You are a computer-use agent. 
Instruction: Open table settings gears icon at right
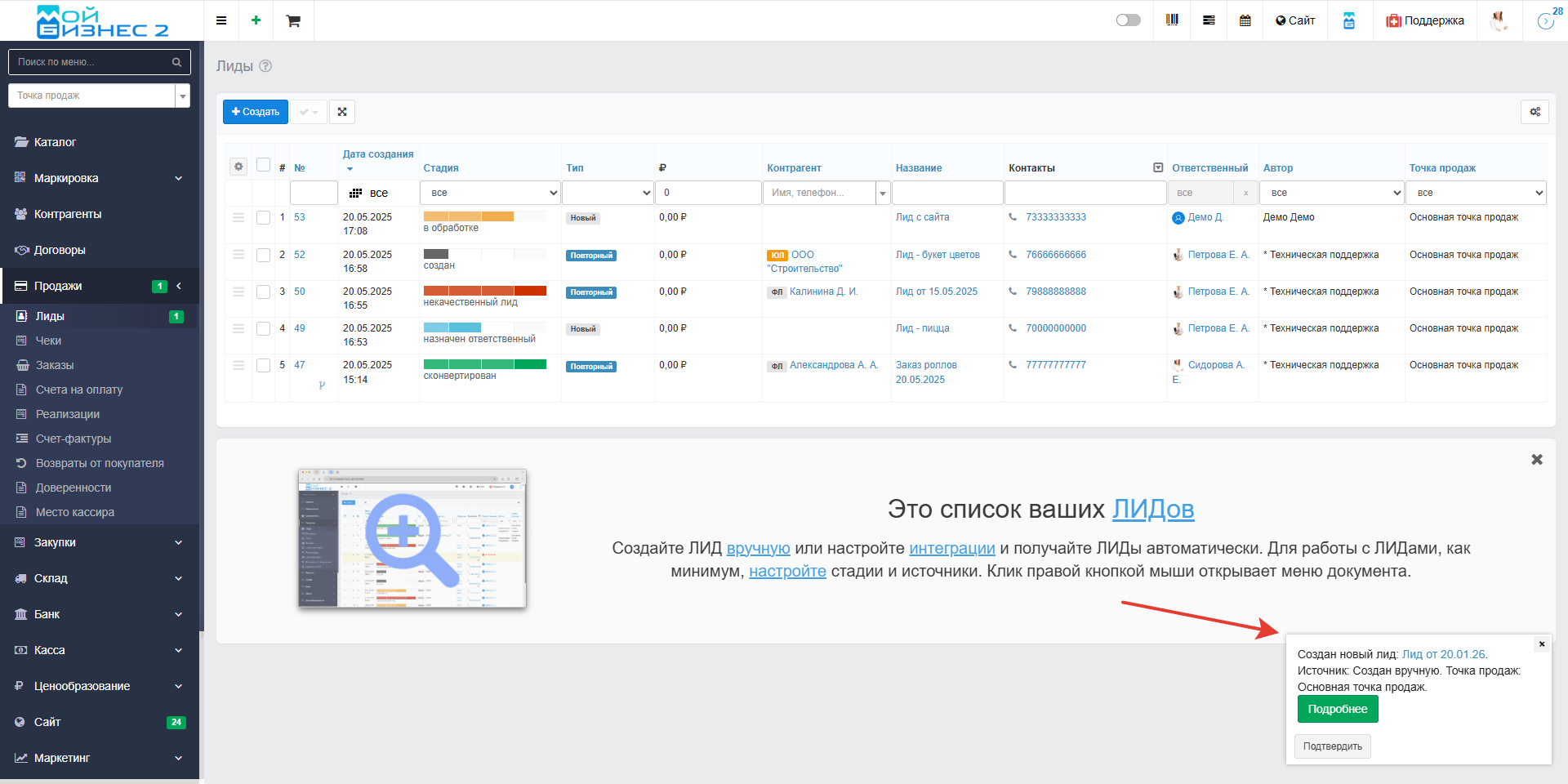[1535, 112]
